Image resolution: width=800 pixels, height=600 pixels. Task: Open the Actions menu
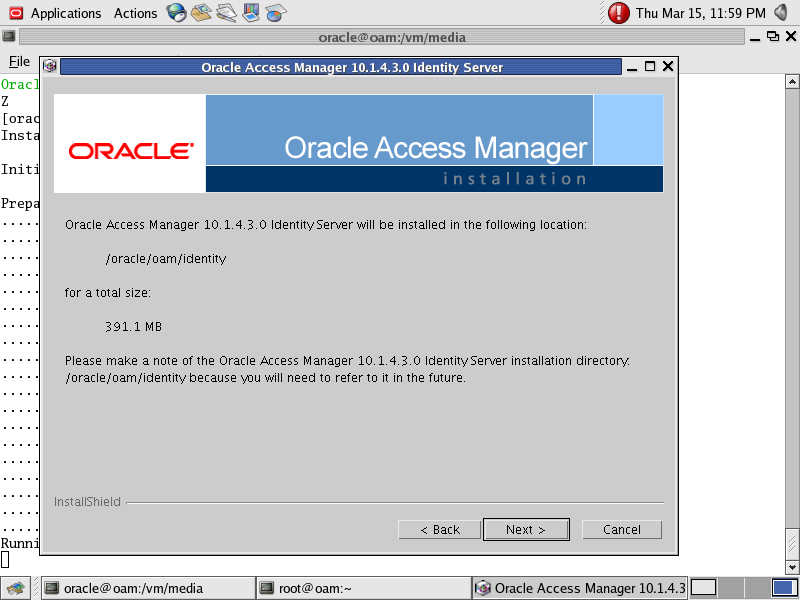tap(135, 13)
